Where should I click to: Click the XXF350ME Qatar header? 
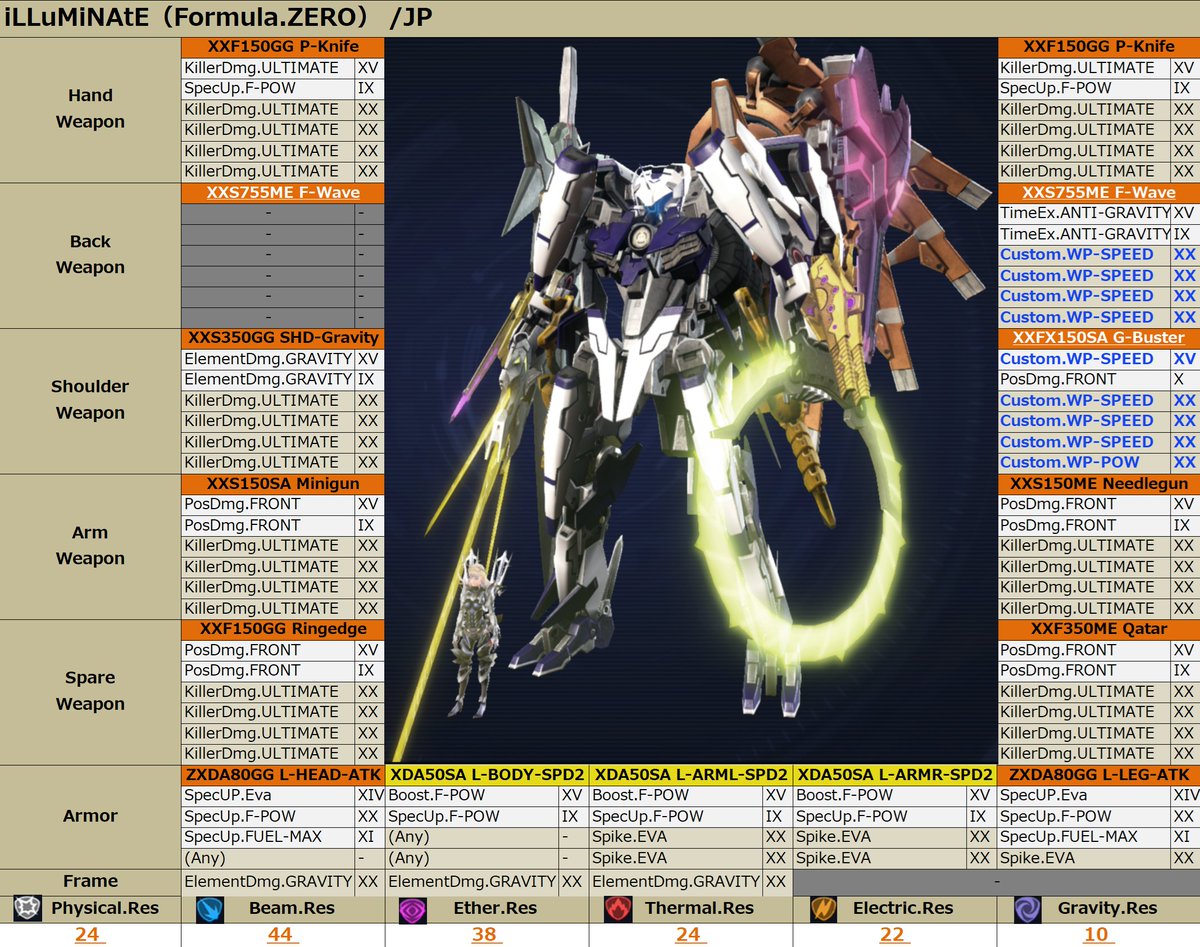[x=1099, y=629]
